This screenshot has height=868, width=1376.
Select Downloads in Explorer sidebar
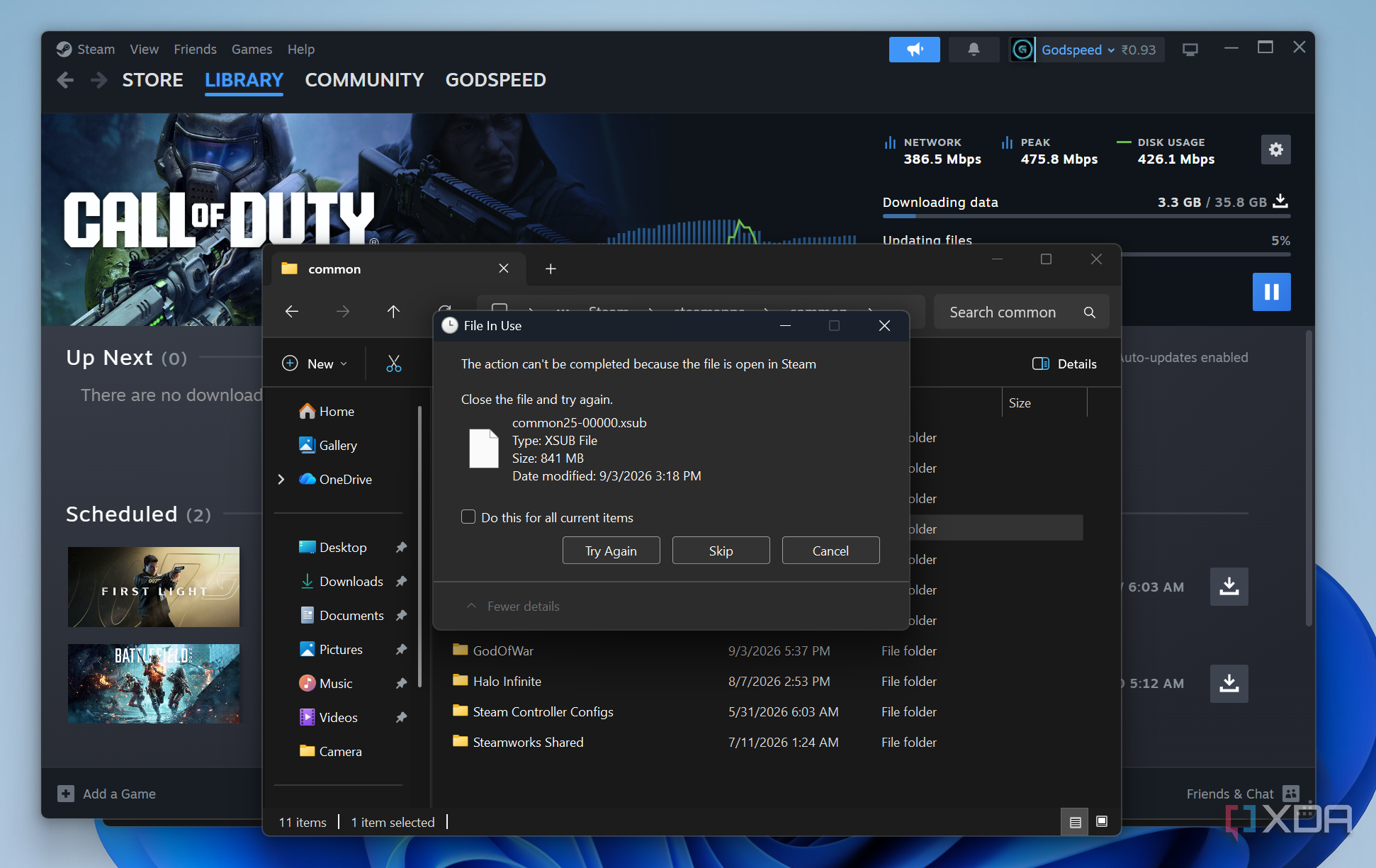click(351, 581)
